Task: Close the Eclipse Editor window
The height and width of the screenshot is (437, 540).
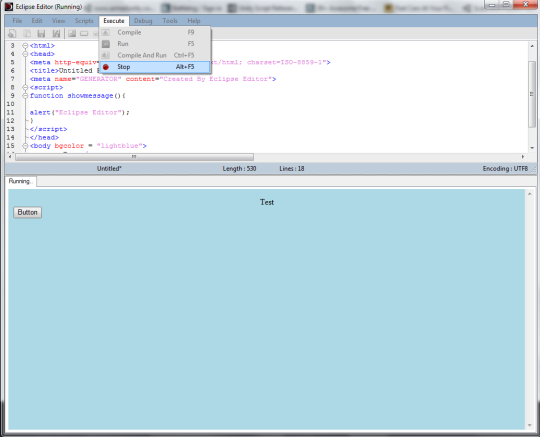Action: click(x=526, y=4)
